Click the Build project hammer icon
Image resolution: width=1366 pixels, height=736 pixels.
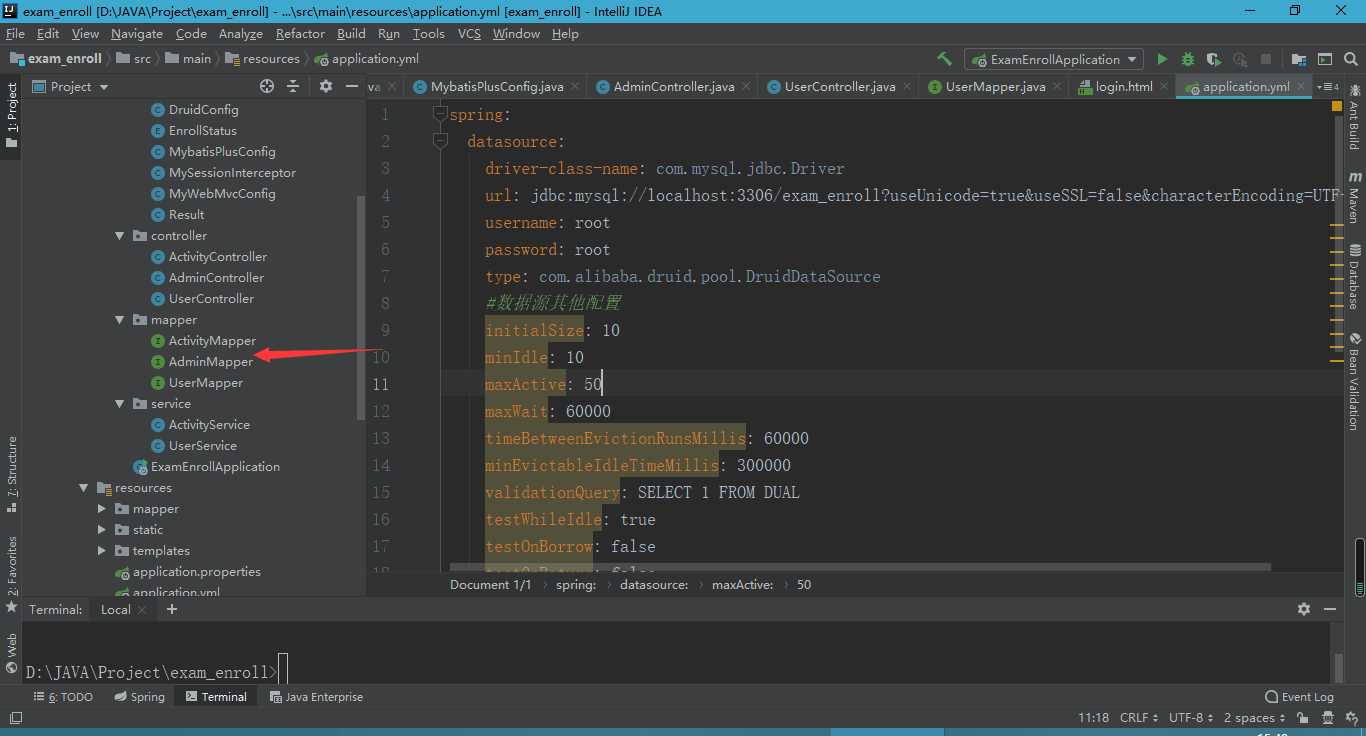[x=944, y=59]
